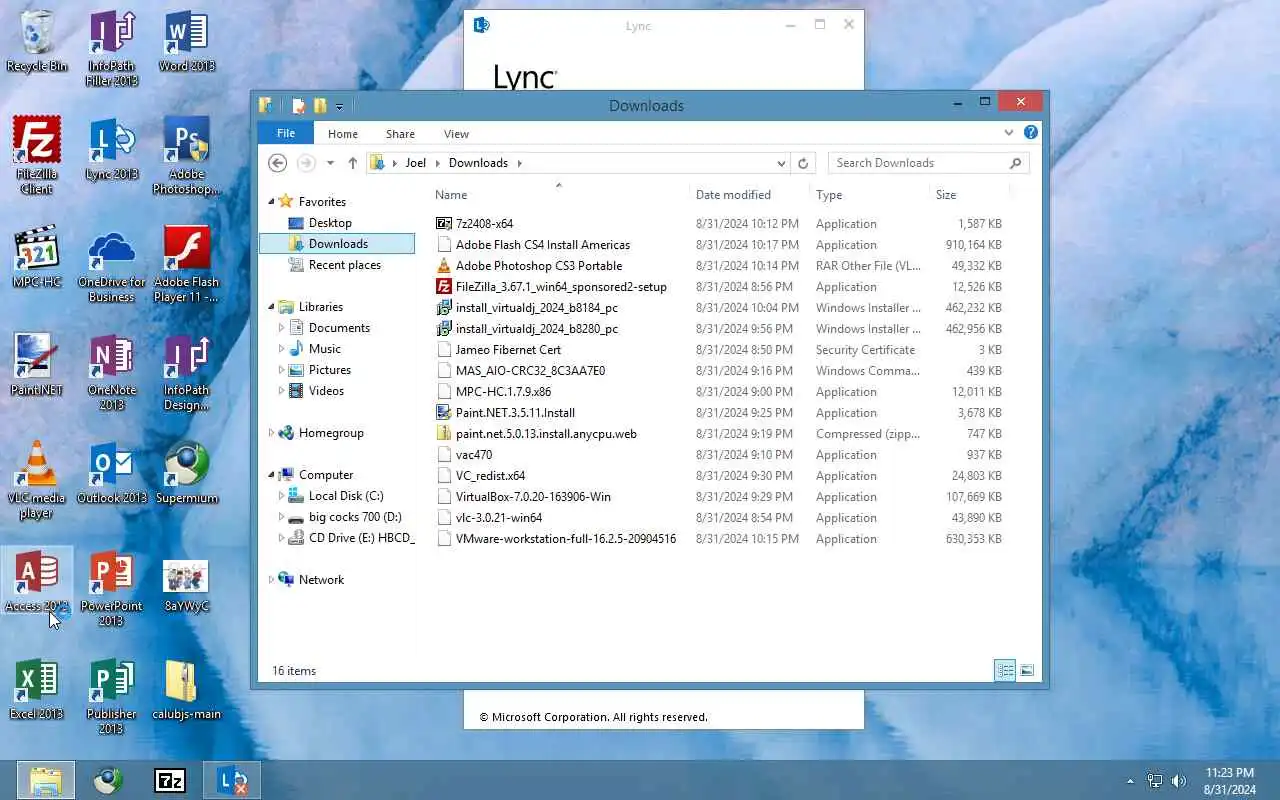Click the 7-Zip taskbar icon
Image resolution: width=1280 pixels, height=800 pixels.
coord(170,780)
